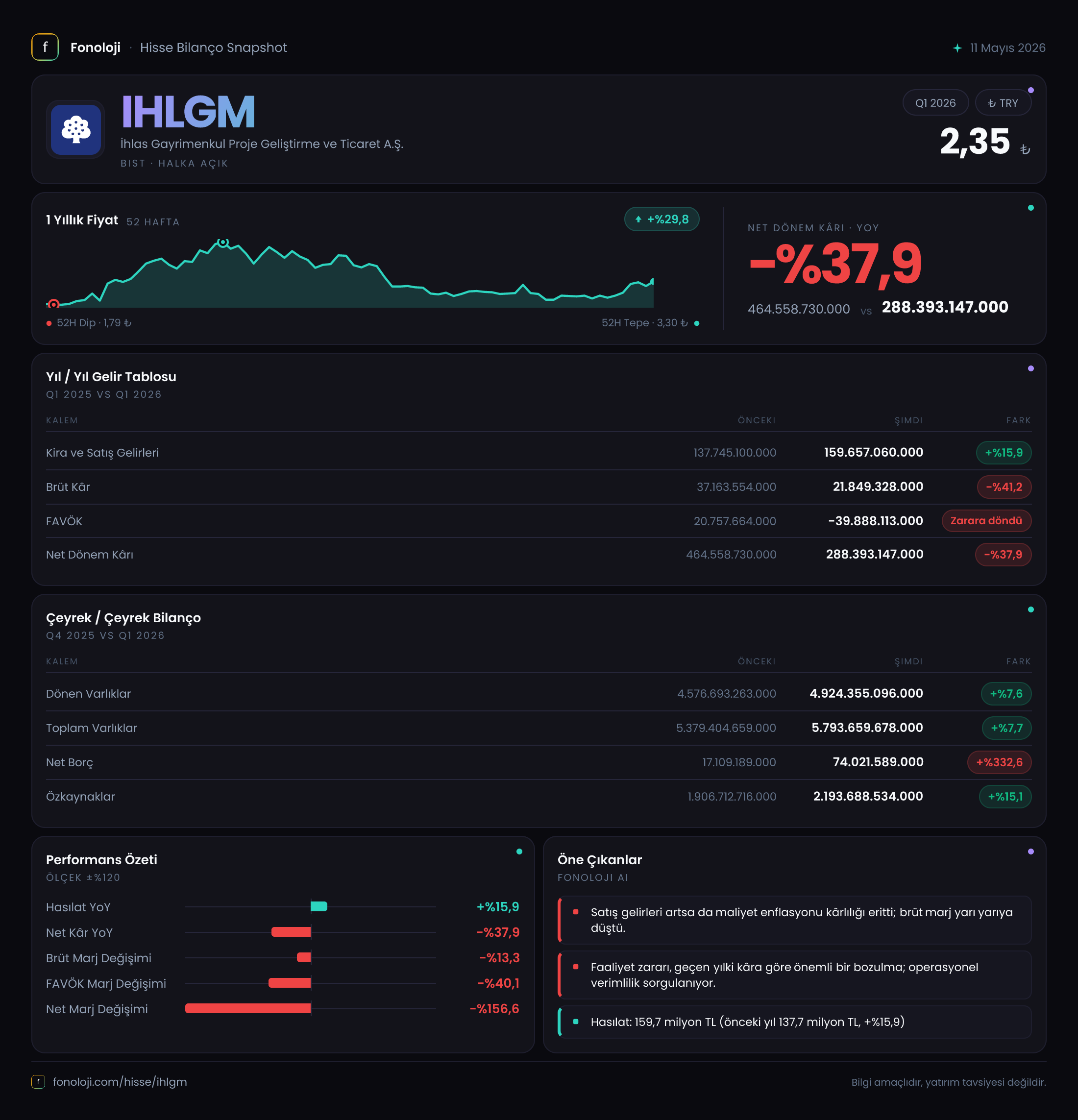Click the Performans Özeti heading
Viewport: 1078px width, 1120px height.
[102, 860]
